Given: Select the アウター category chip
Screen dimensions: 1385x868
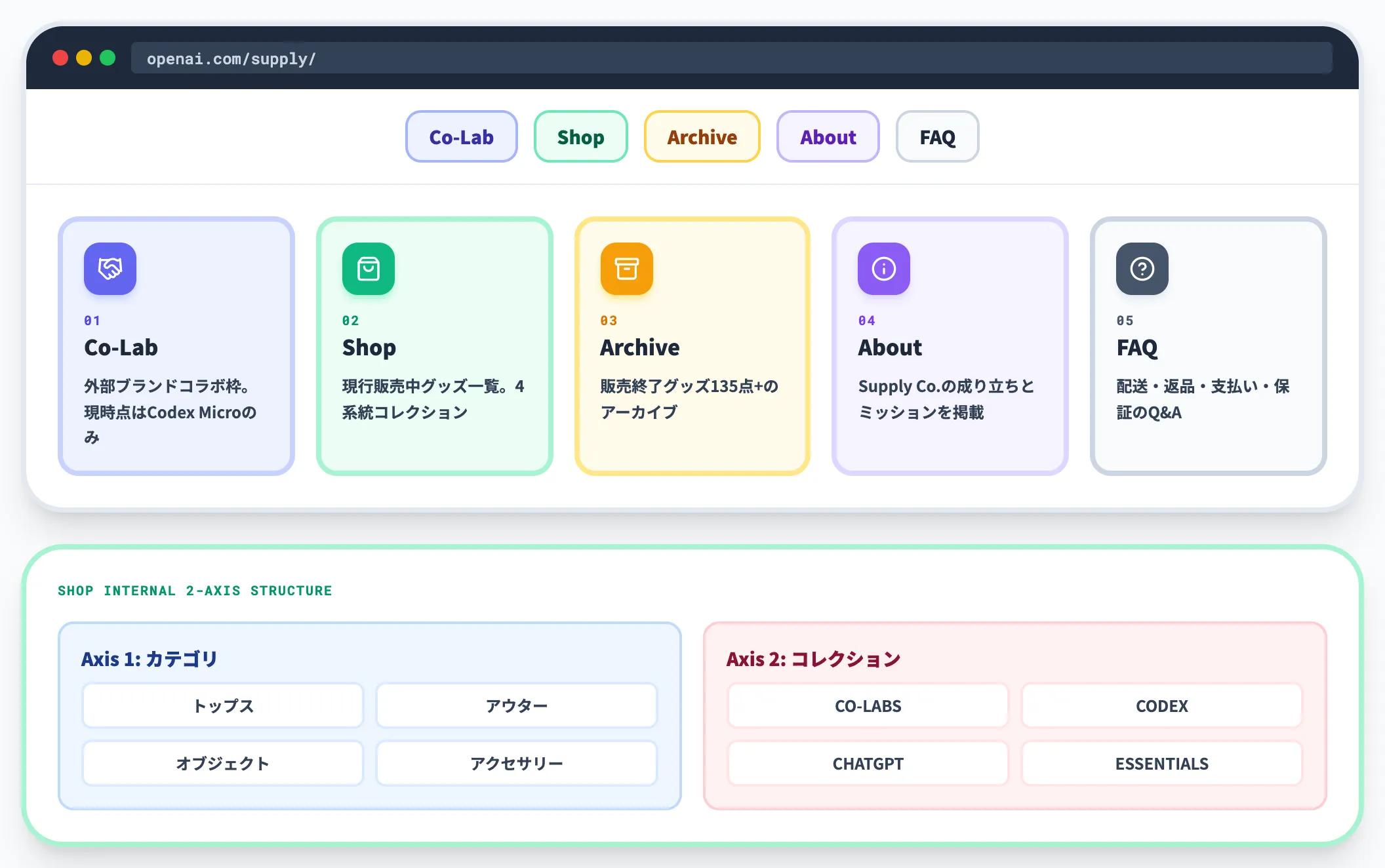Looking at the screenshot, I should pyautogui.click(x=517, y=705).
